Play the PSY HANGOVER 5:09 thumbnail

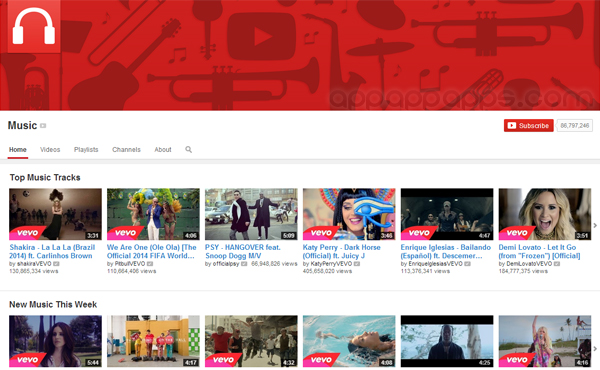251,214
